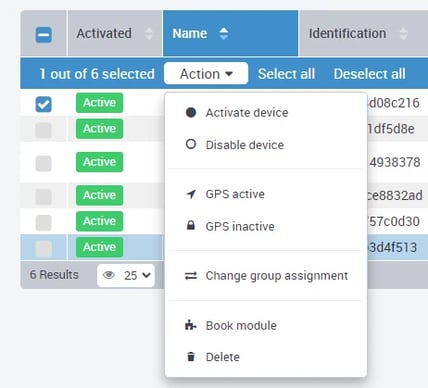Screen dimensions: 428x388
Task: Click the Deselect all link
Action: (370, 74)
